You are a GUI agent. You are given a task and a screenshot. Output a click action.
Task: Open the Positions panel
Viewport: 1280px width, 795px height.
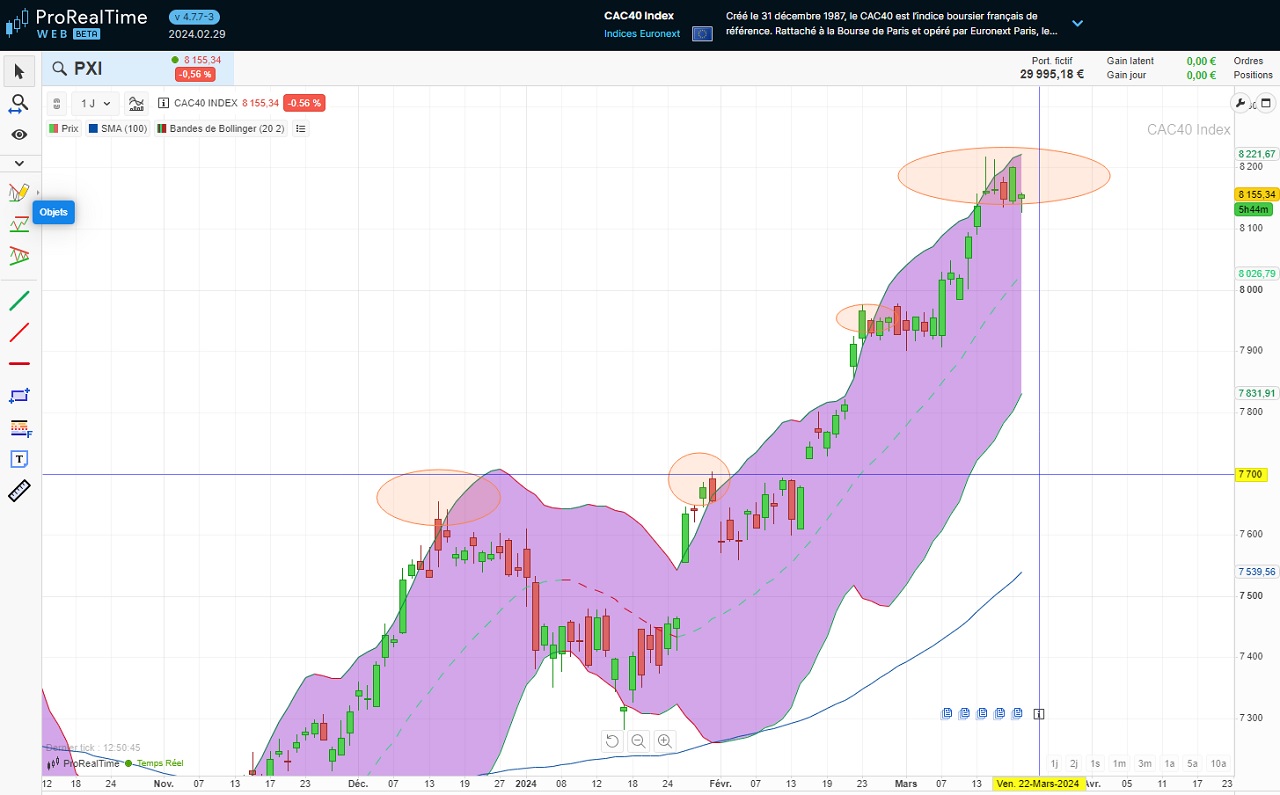pyautogui.click(x=1253, y=75)
